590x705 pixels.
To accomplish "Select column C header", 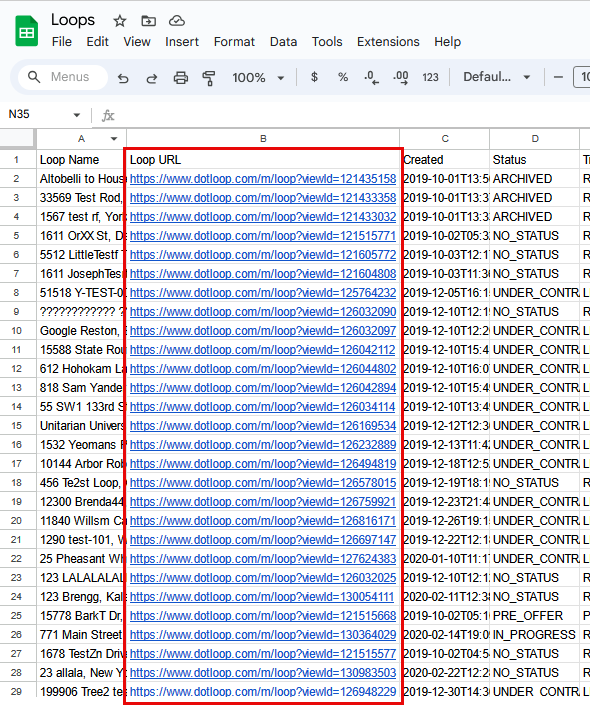I will (445, 139).
